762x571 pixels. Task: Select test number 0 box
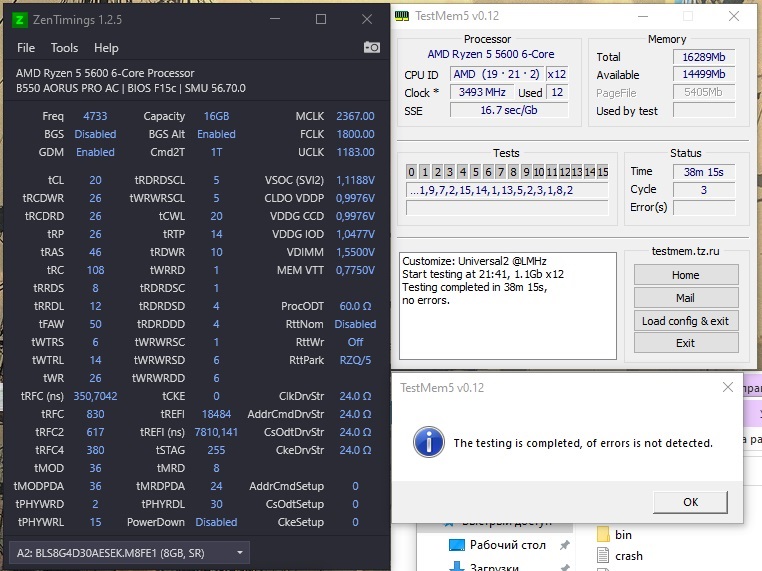click(412, 172)
